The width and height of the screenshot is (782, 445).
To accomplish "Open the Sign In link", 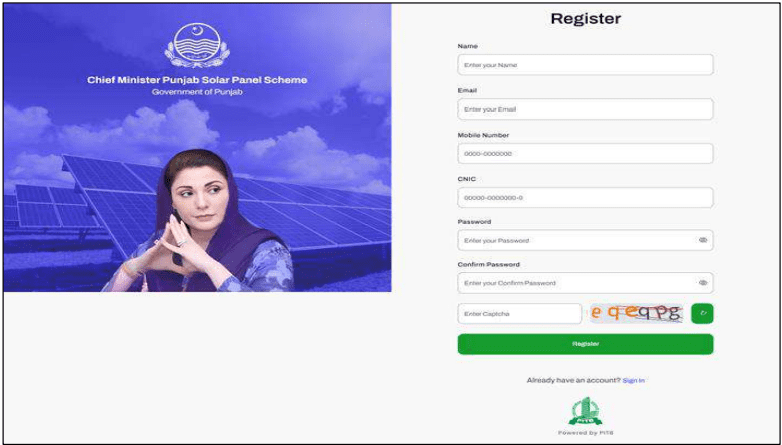I will [x=633, y=381].
